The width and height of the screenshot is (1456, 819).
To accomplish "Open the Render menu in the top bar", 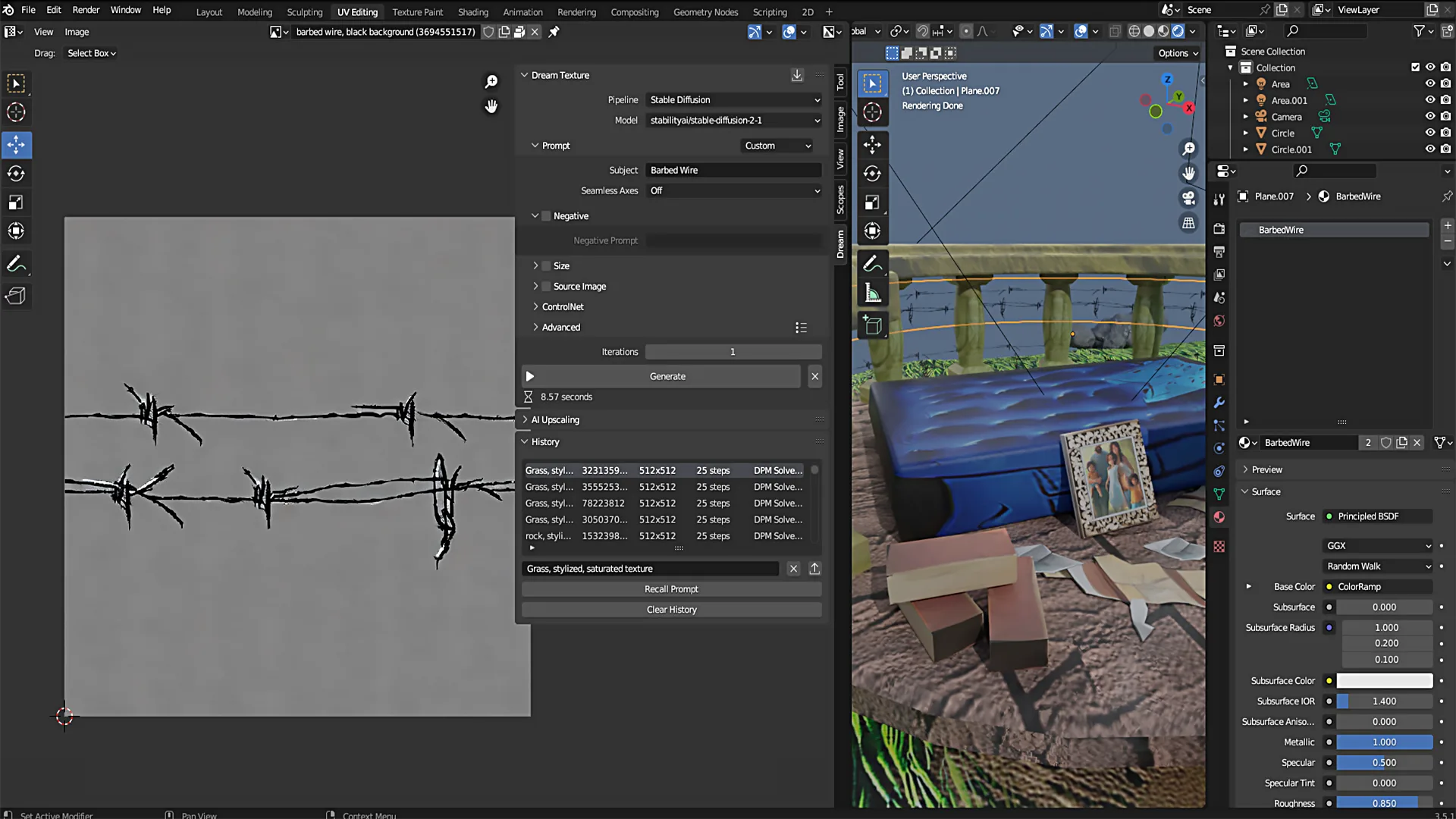I will pyautogui.click(x=86, y=9).
